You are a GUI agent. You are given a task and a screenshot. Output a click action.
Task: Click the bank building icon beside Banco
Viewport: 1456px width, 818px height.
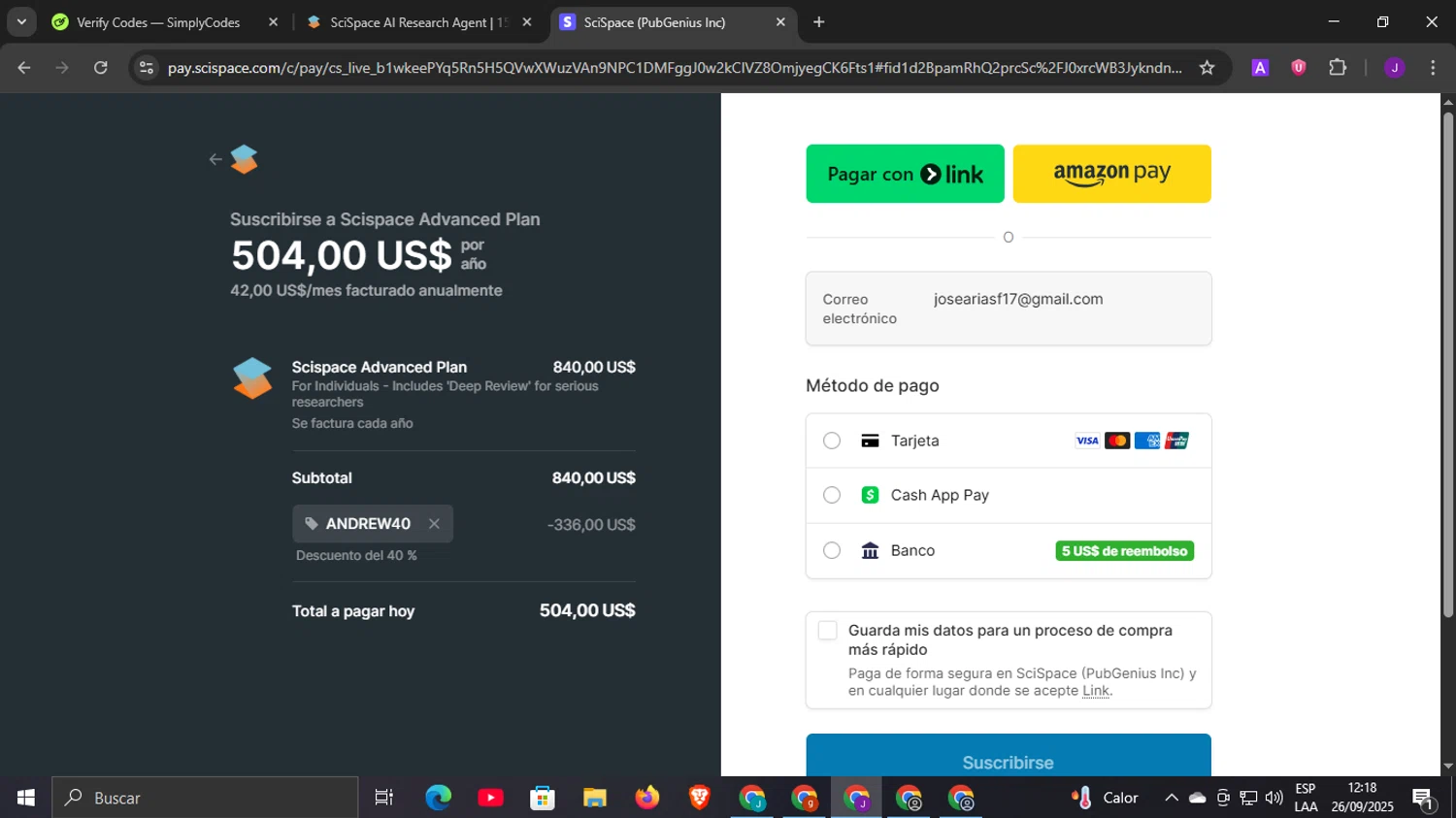(x=870, y=550)
